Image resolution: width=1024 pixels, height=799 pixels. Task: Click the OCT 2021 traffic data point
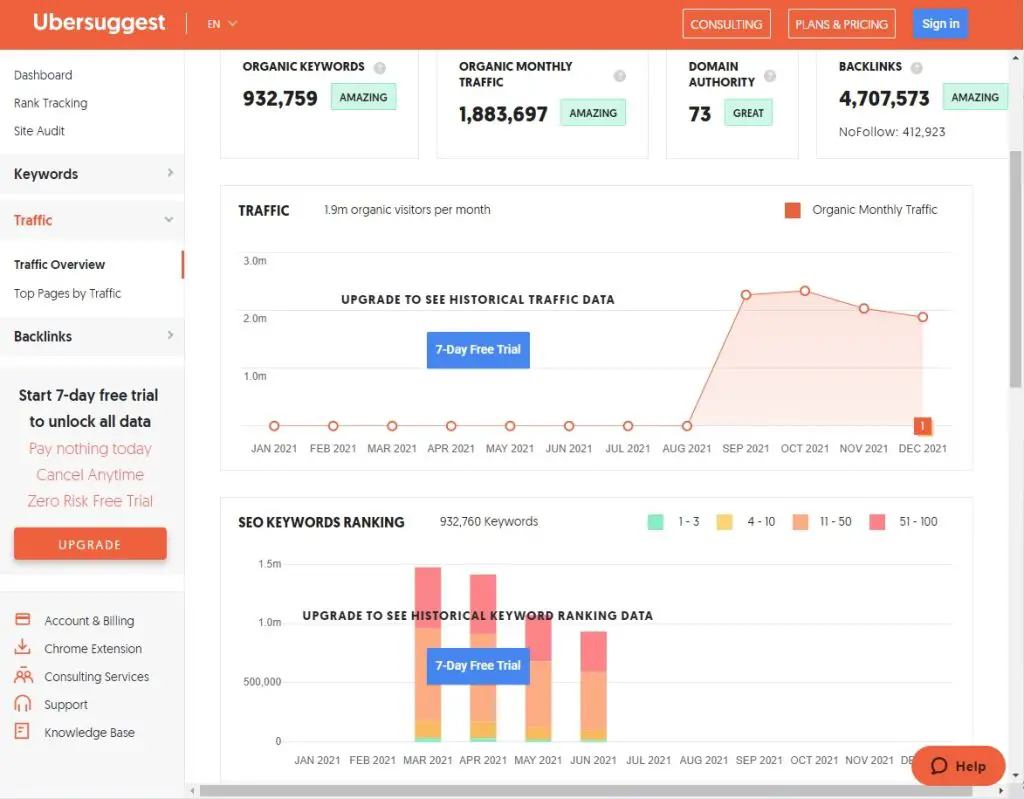(805, 291)
